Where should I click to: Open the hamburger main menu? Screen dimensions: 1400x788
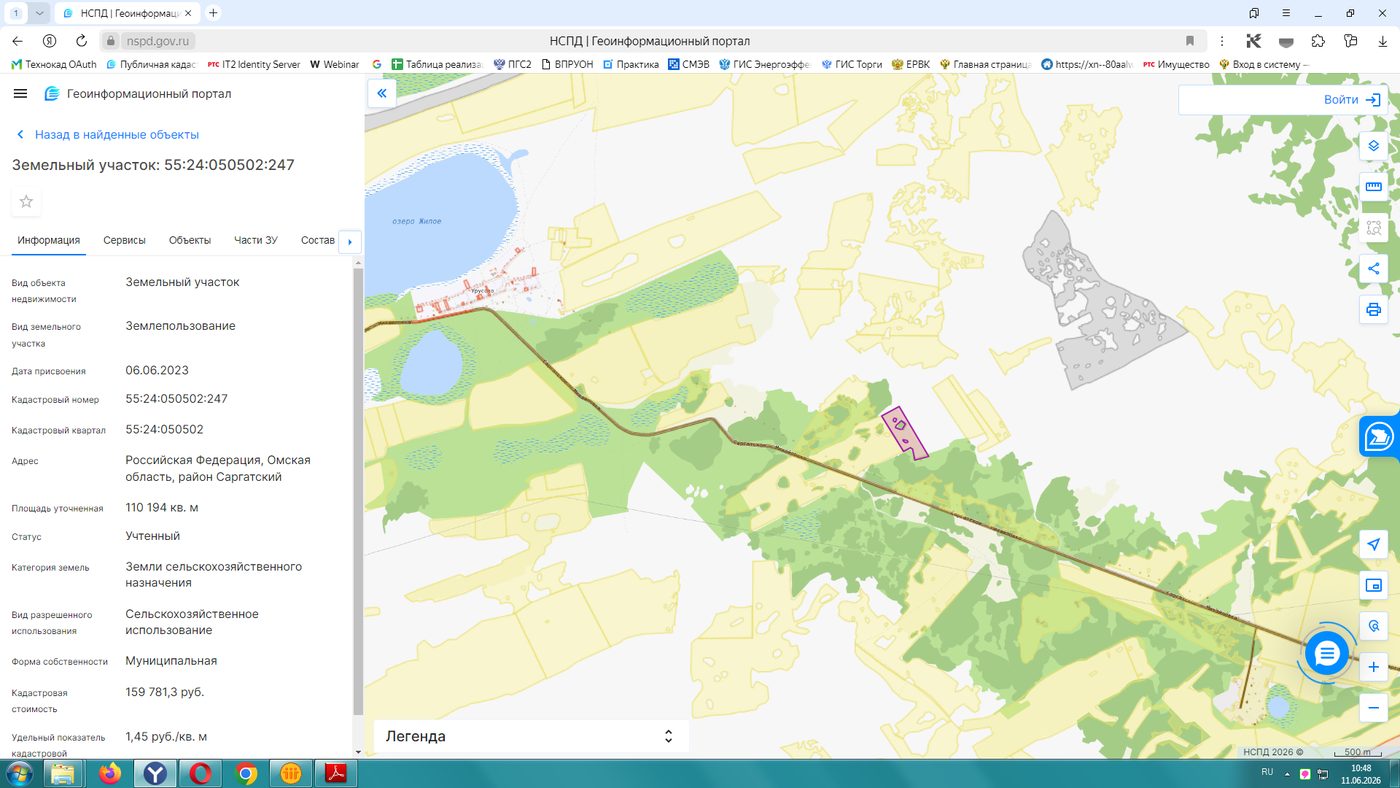click(20, 93)
